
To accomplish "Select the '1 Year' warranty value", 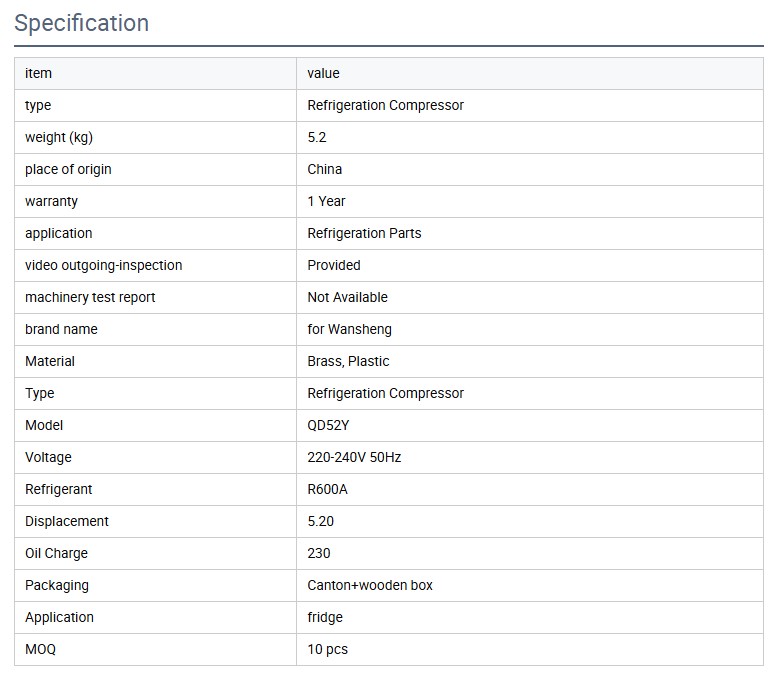I will pos(326,201).
